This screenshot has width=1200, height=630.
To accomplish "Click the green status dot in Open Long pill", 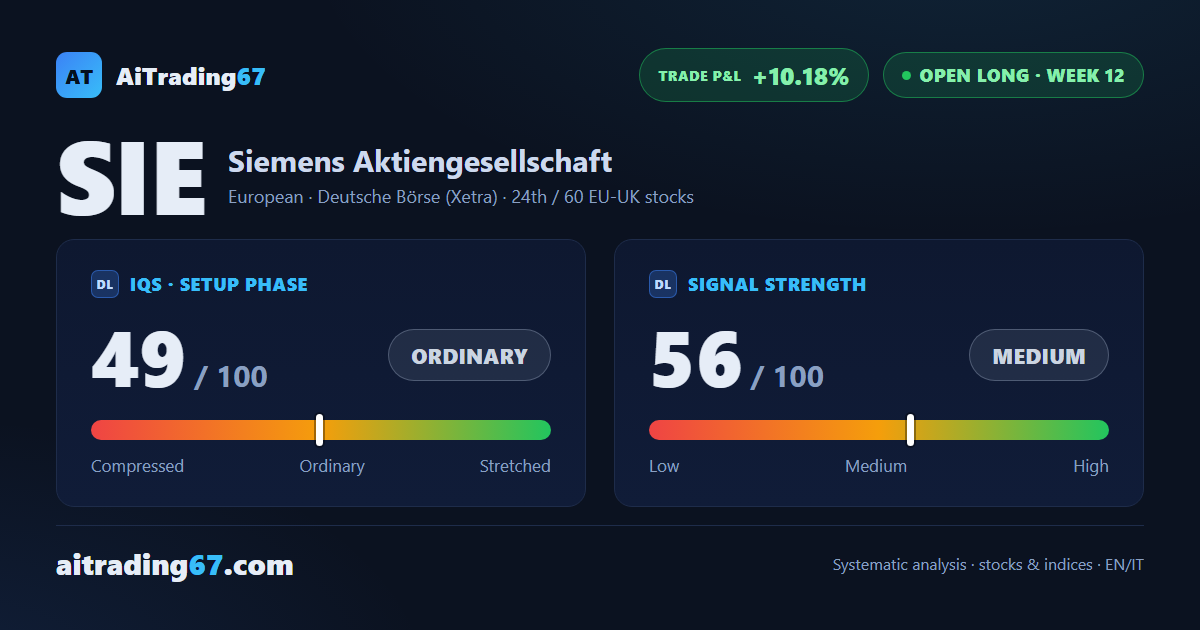I will click(906, 75).
